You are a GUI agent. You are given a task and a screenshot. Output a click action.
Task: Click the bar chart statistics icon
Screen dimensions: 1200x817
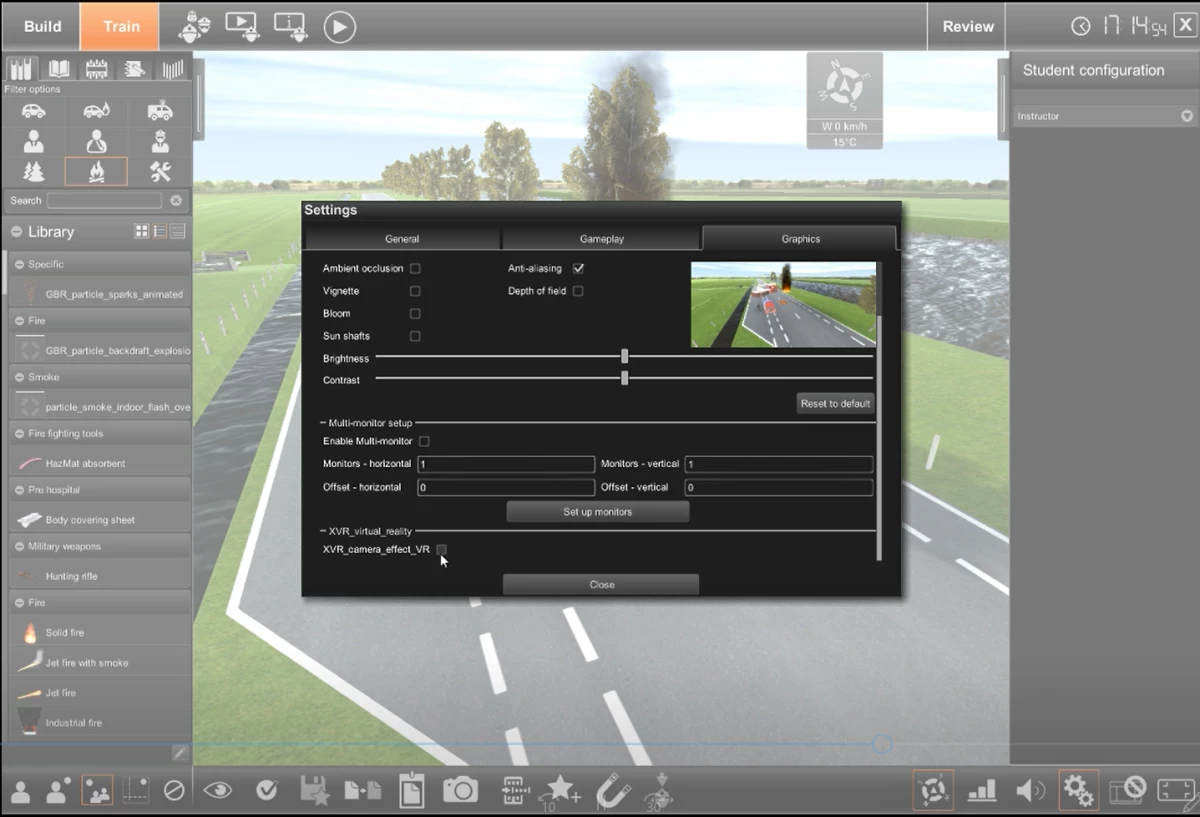pos(981,789)
